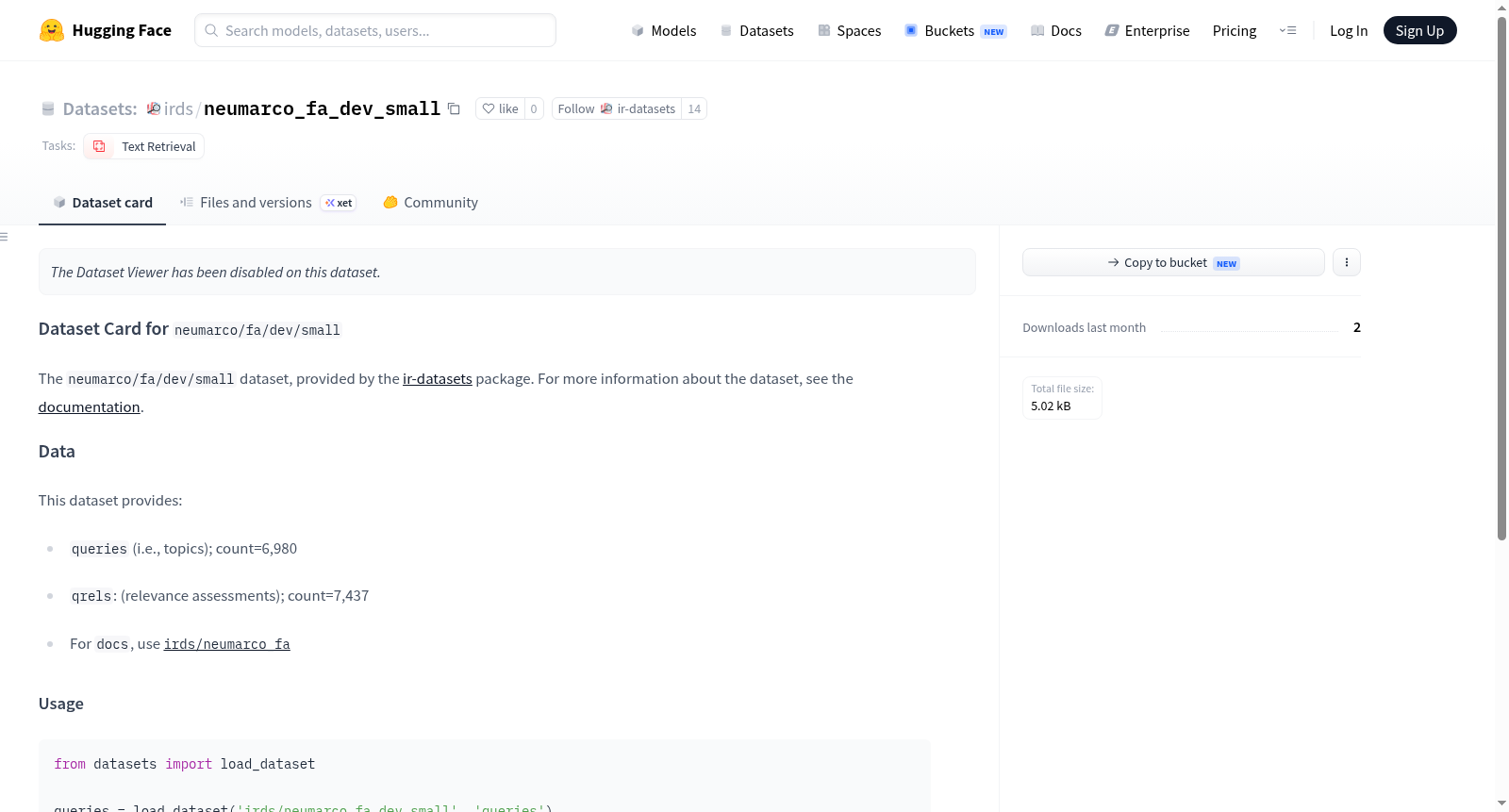This screenshot has width=1509, height=812.
Task: Click the Total file size 5.02 kB value
Action: click(x=1051, y=406)
